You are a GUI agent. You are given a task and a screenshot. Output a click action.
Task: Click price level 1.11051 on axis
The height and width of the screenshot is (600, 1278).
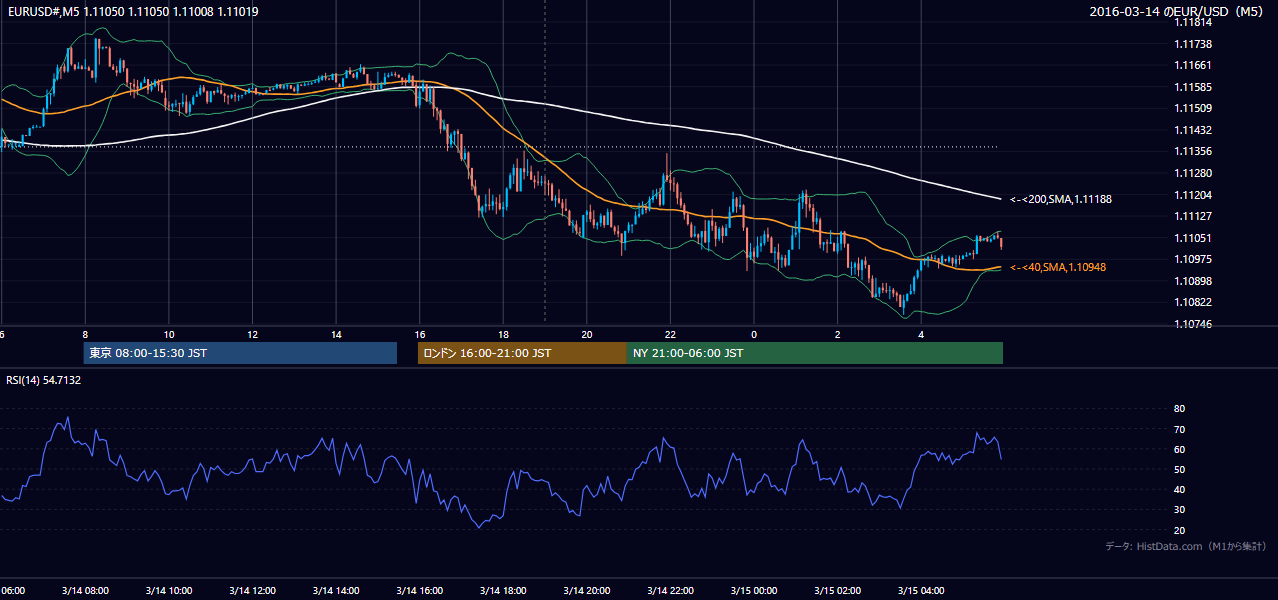1194,238
